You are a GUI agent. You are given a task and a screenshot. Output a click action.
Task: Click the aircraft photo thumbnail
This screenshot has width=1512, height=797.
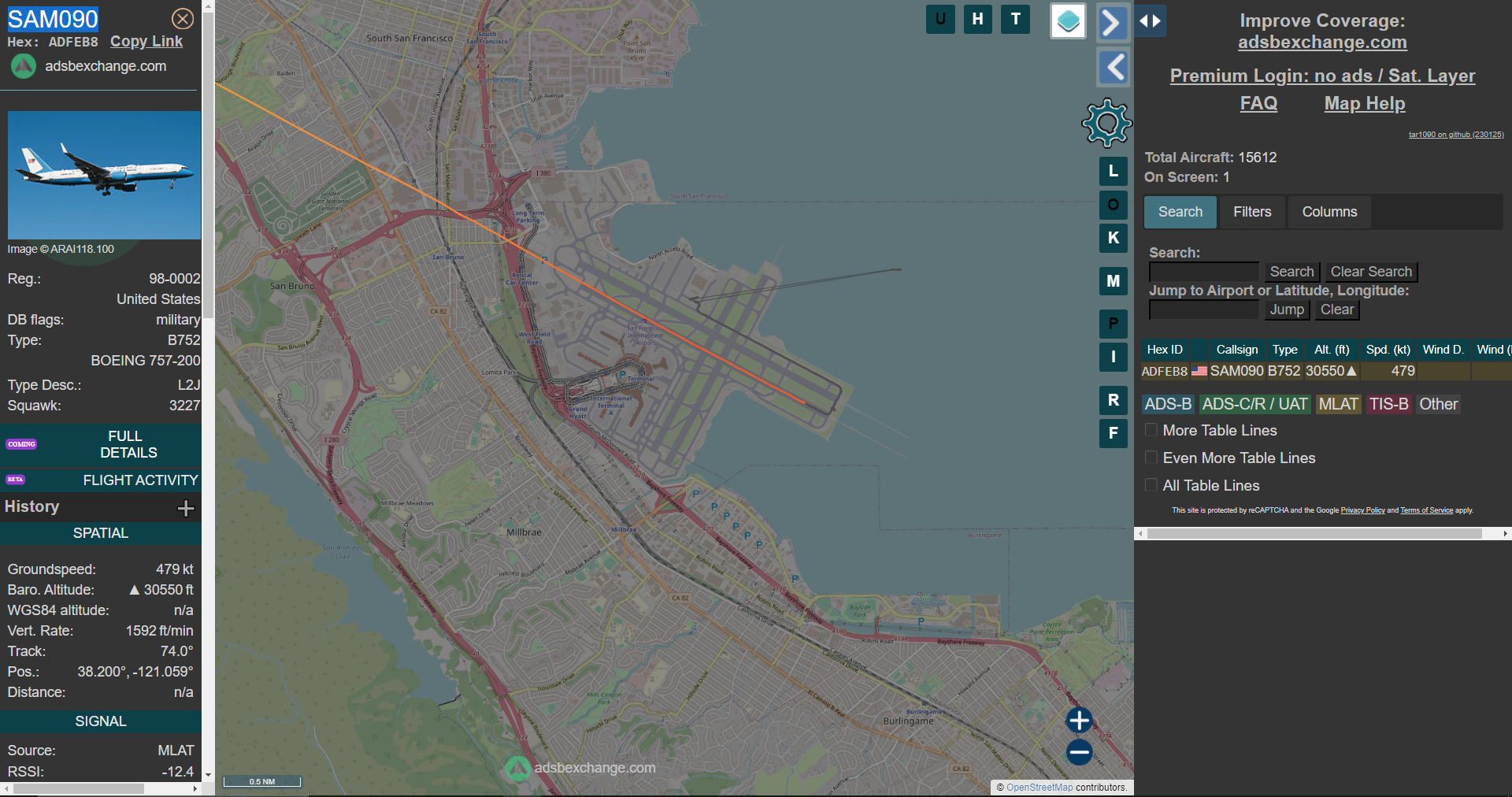(104, 175)
